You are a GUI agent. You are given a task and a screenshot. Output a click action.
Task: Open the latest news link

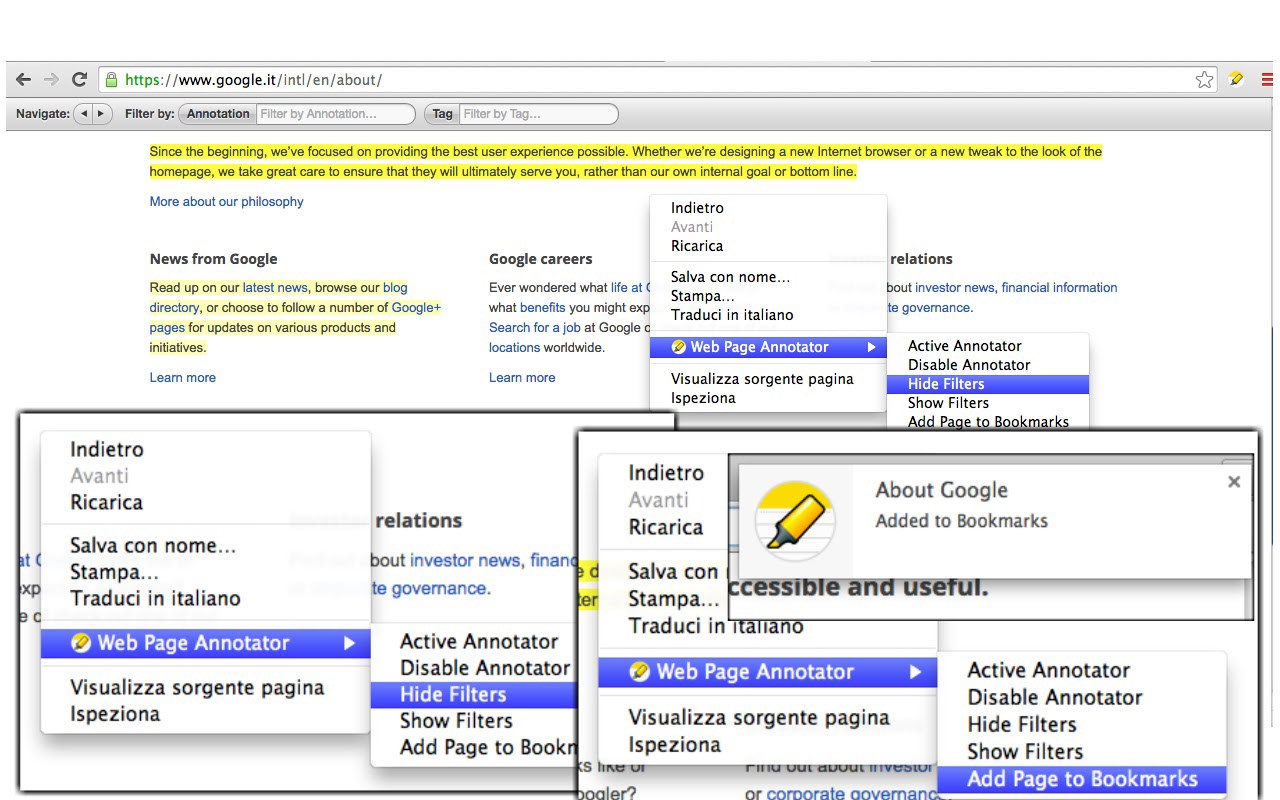coord(275,287)
